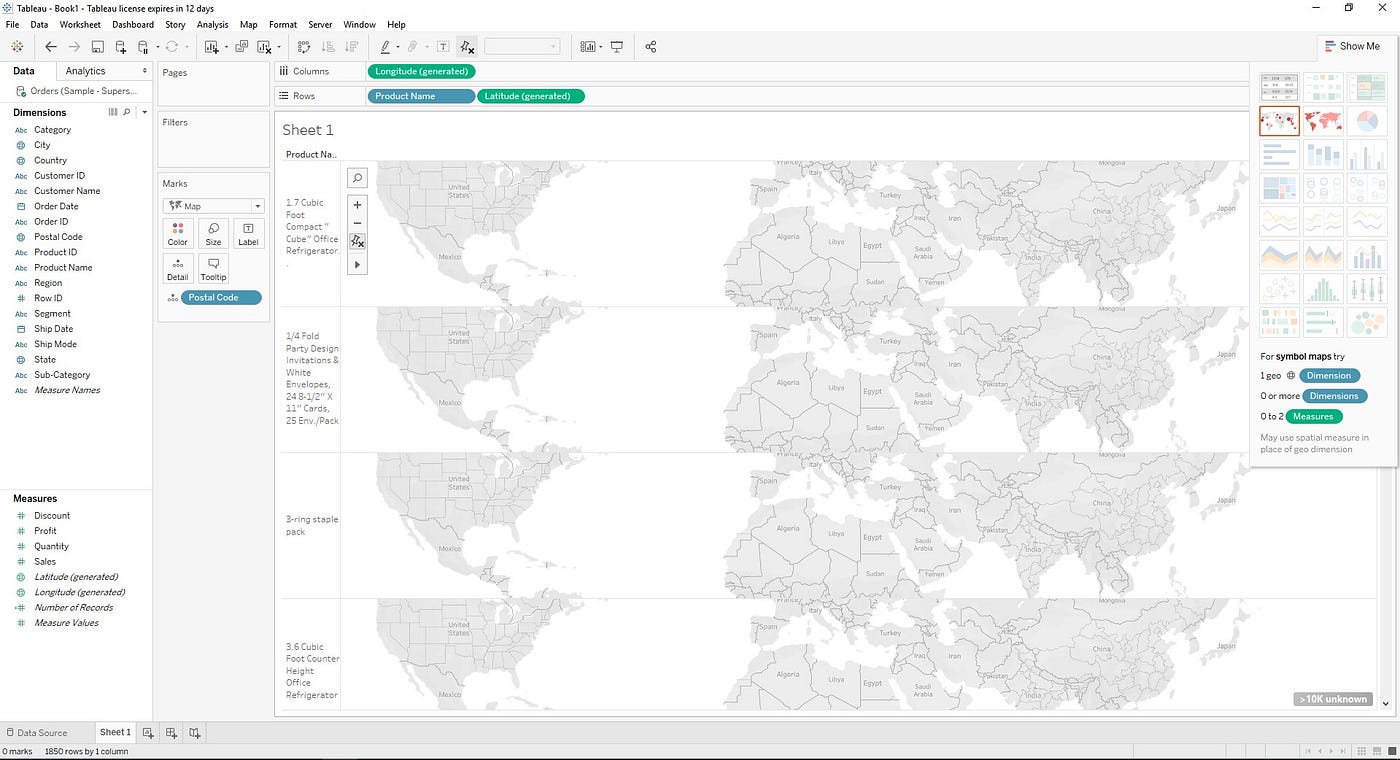Zoom out with the map minus button
Image resolution: width=1400 pixels, height=760 pixels.
[x=357, y=223]
